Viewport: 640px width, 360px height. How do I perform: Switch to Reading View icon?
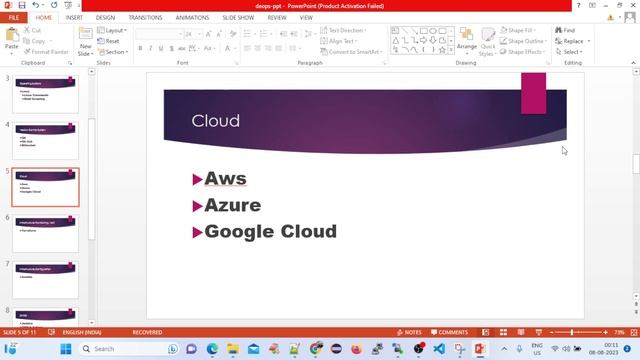(521, 332)
